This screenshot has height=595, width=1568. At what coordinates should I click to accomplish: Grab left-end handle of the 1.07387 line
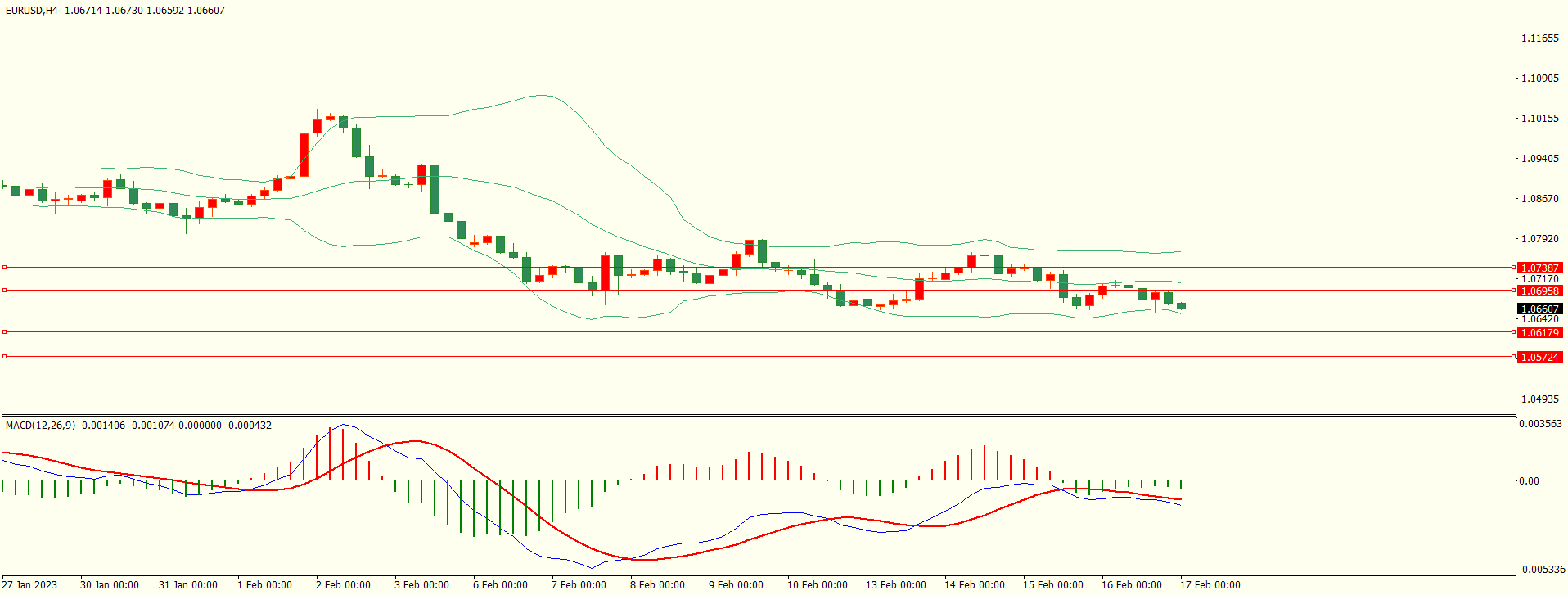click(4, 267)
